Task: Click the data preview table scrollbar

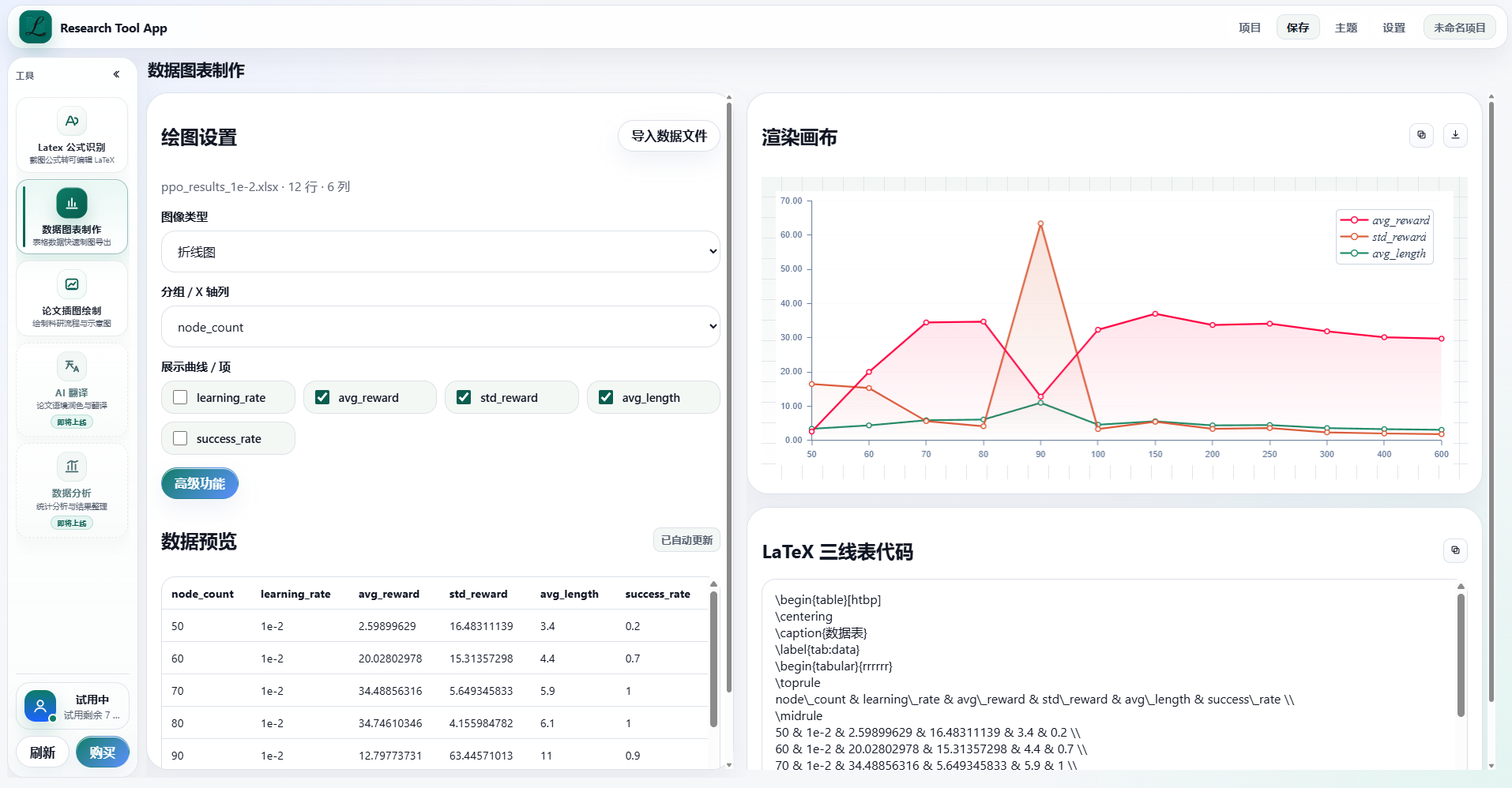Action: coord(713,659)
